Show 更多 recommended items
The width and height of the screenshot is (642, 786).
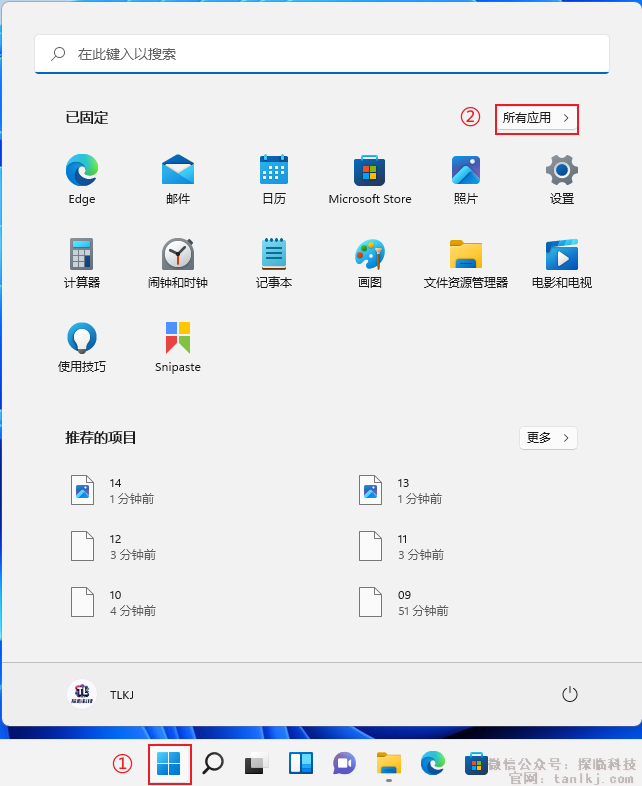click(548, 438)
